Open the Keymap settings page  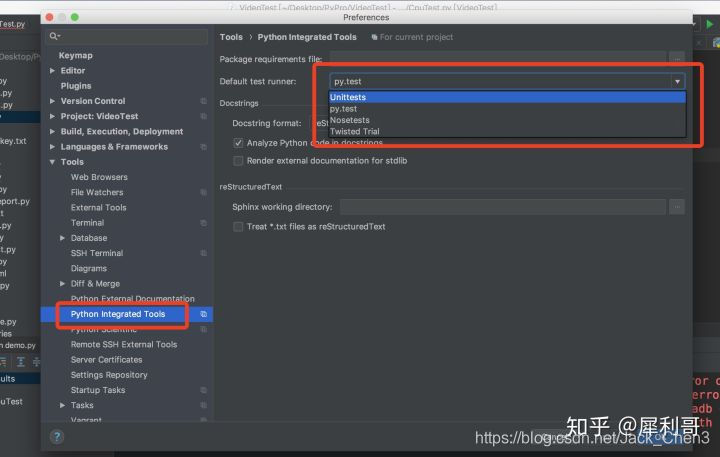tap(76, 56)
